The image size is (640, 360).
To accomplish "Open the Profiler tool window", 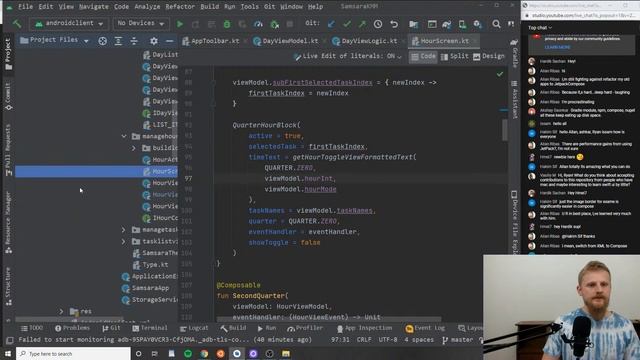I will [305, 328].
